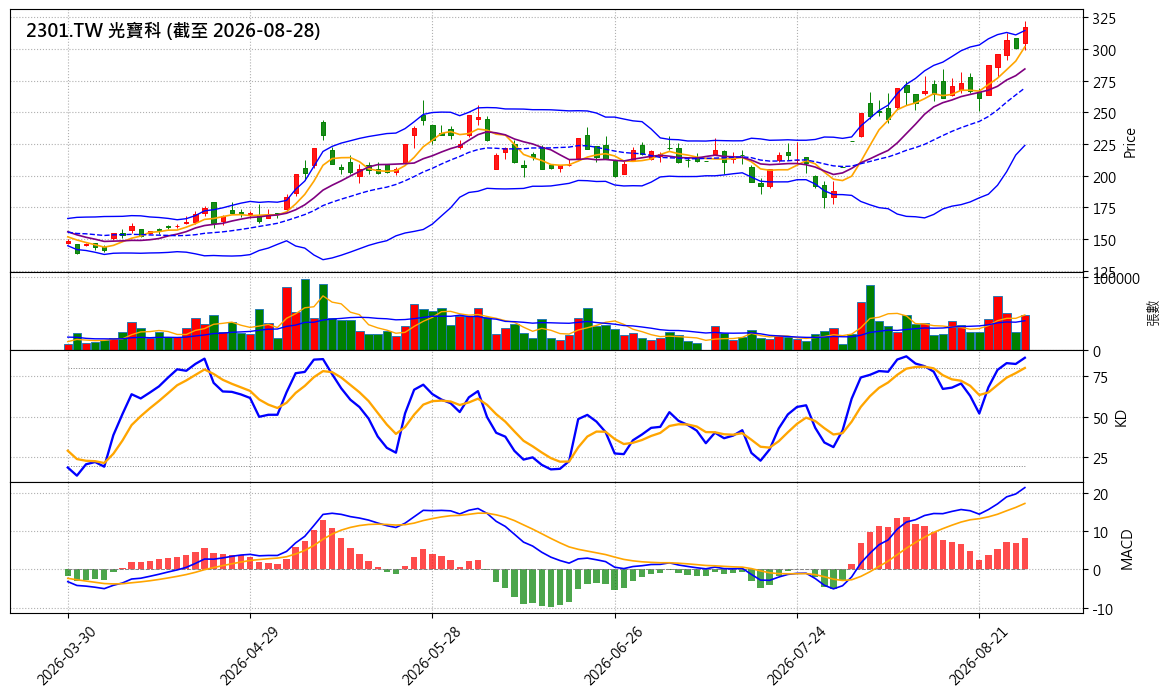Image resolution: width=1171 pixels, height=698 pixels.
Task: Click the 200 tick on Price axis
Action: pos(1103,177)
